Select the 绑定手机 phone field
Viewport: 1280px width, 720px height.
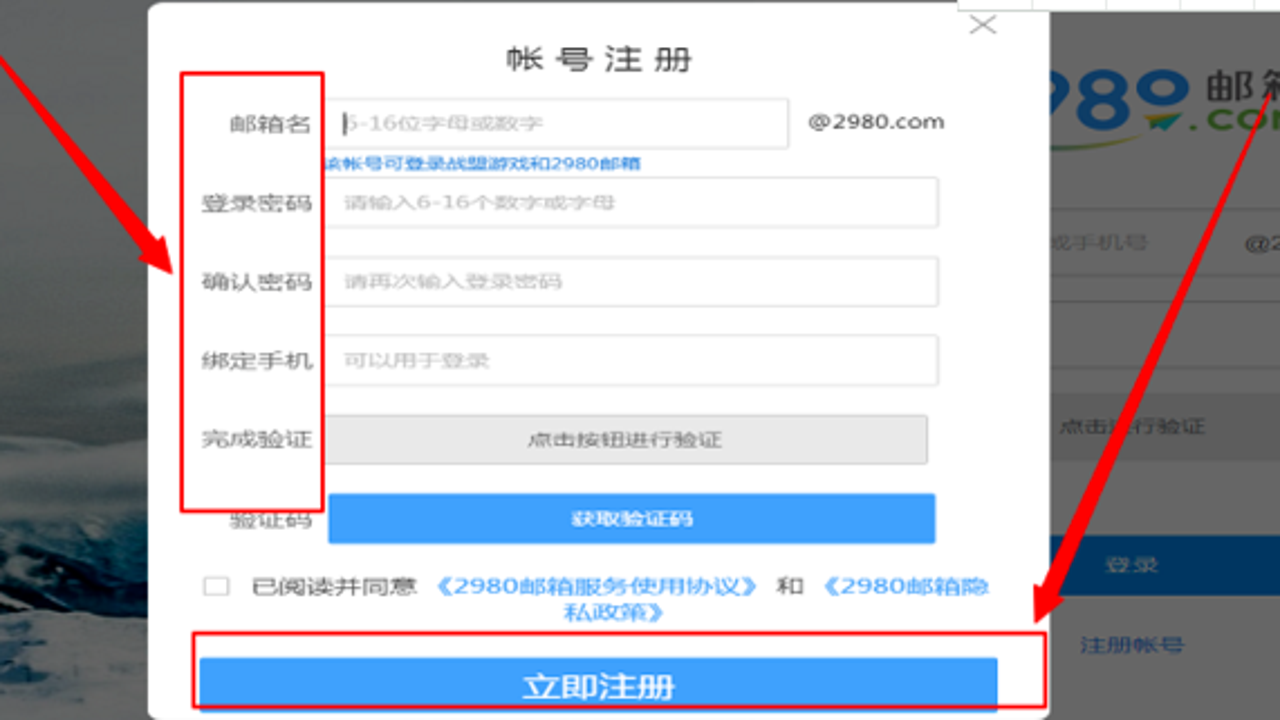click(x=633, y=360)
